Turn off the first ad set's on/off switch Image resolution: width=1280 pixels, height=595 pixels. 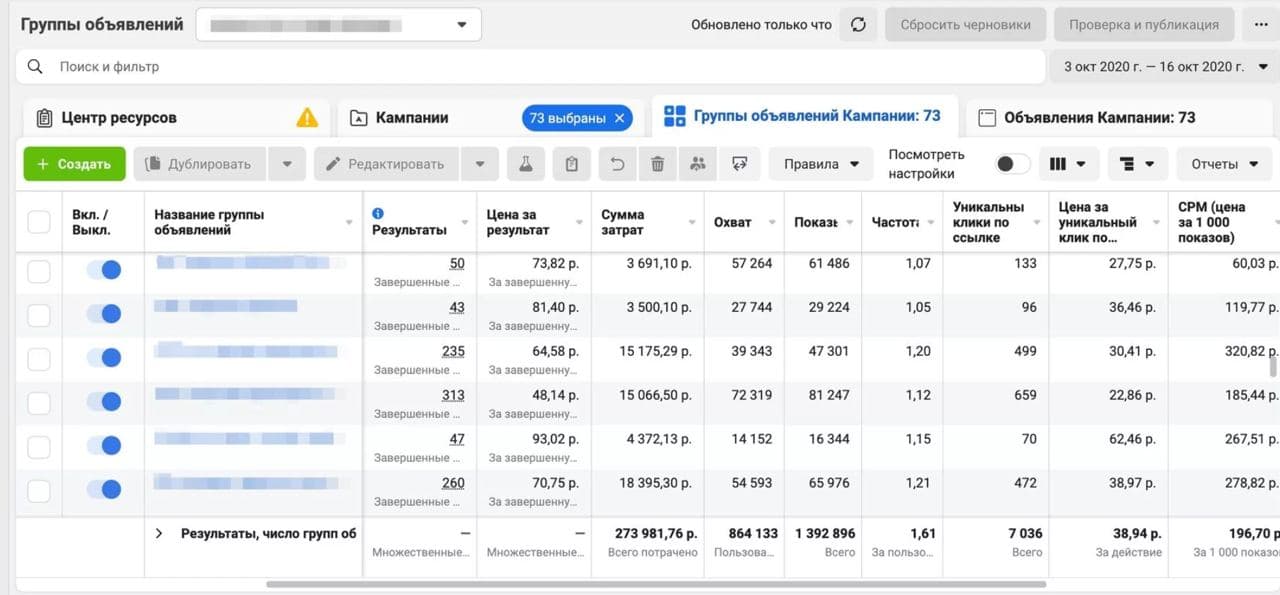tap(104, 270)
